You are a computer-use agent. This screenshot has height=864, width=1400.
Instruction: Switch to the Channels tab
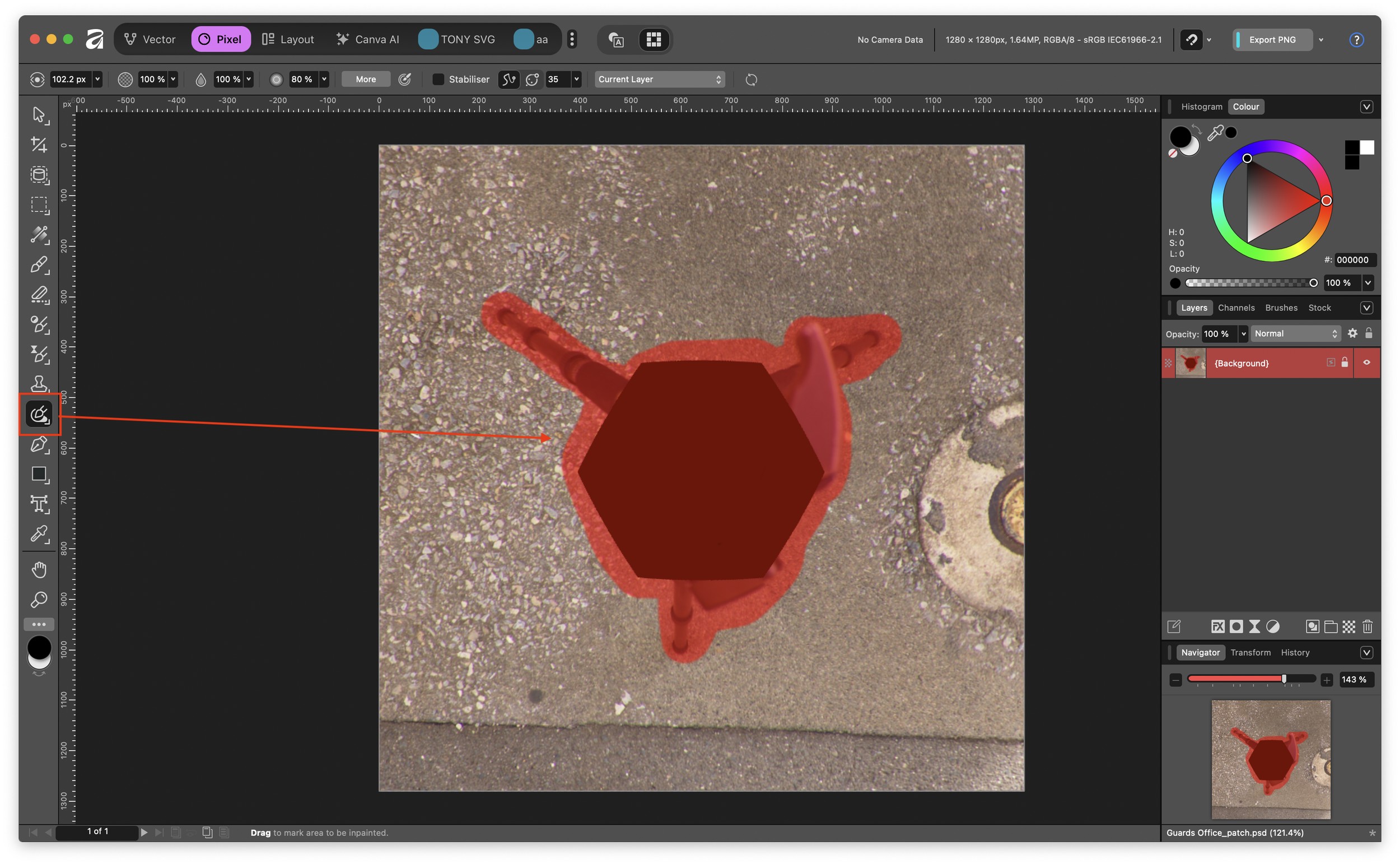tap(1235, 308)
